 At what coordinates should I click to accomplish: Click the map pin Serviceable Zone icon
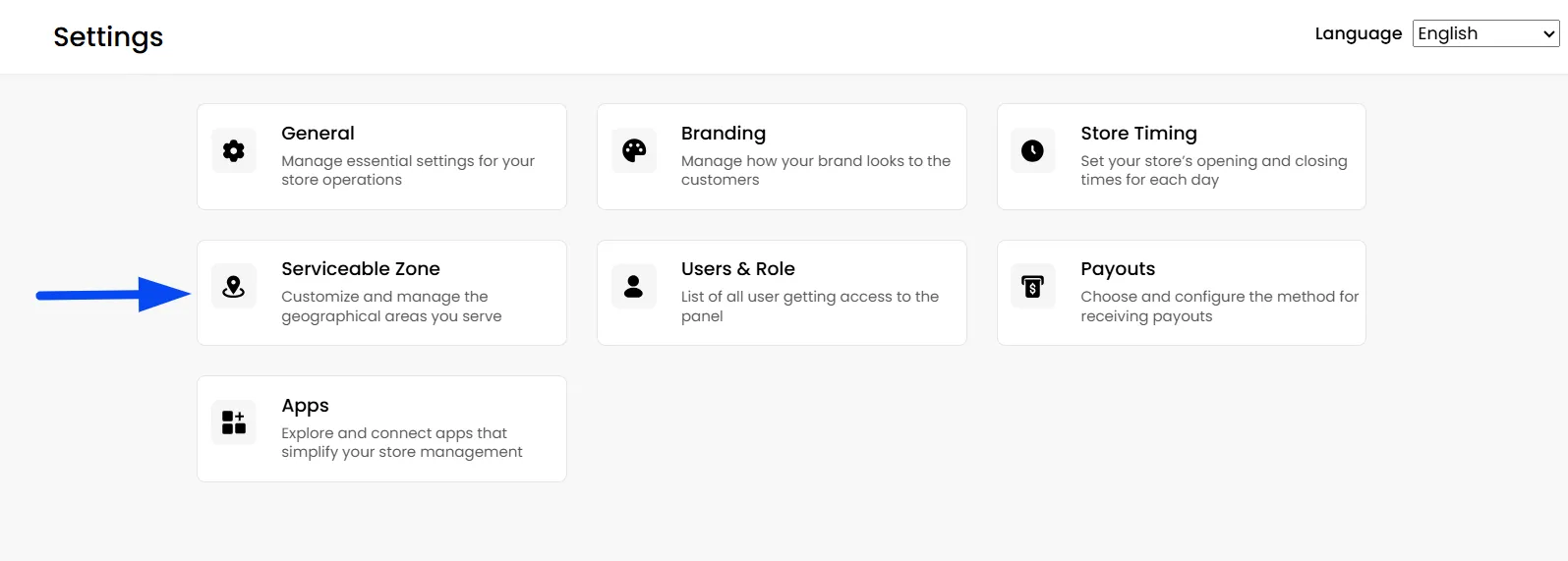(x=234, y=287)
